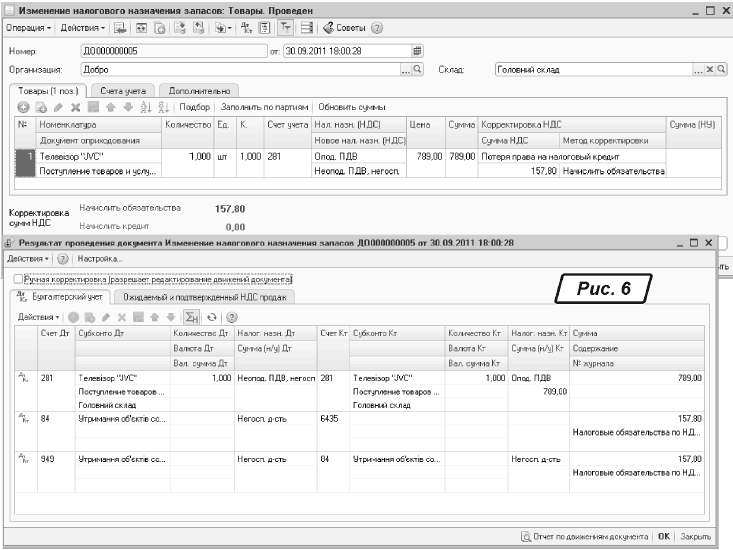Switch to the Счета учета tab
The height and width of the screenshot is (550, 733).
(x=114, y=91)
